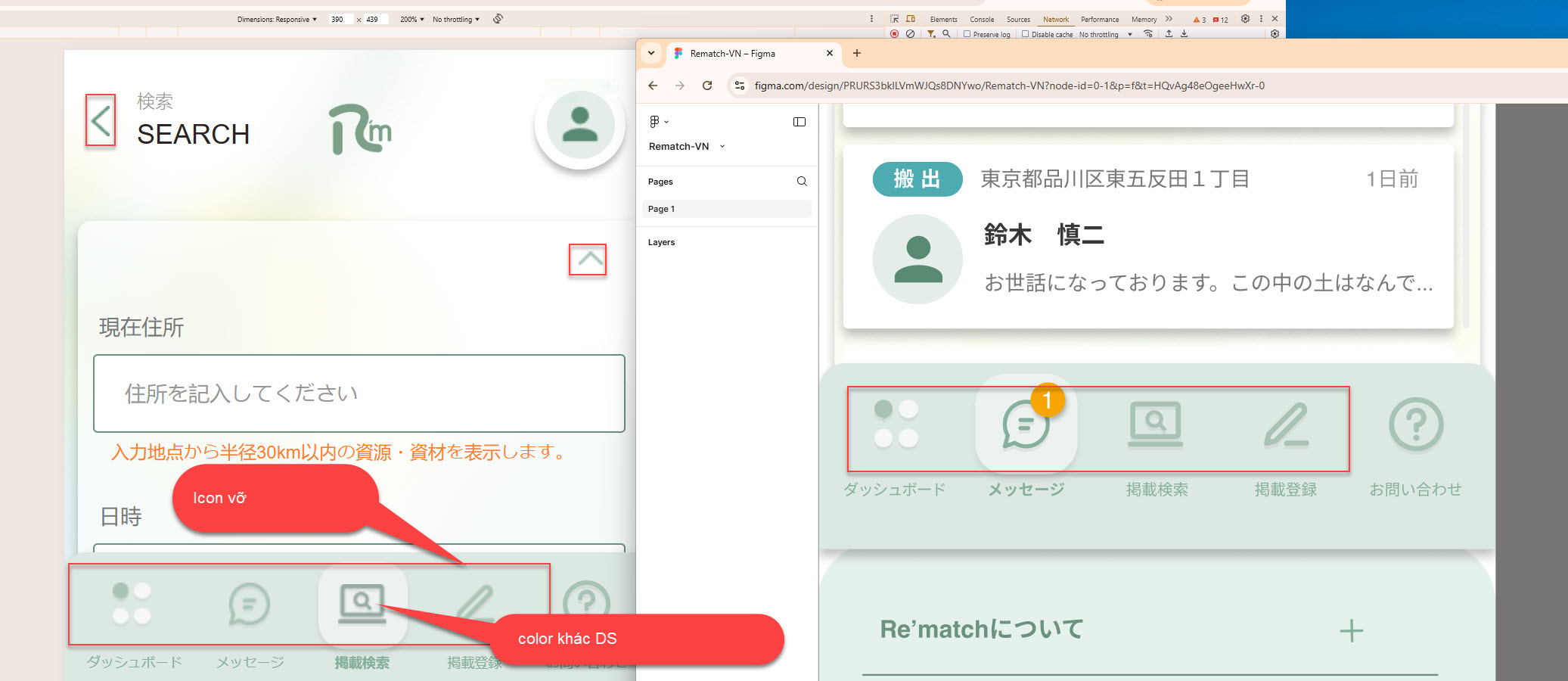Open the message icon with the orange badge 1
This screenshot has height=681, width=1568.
click(x=1026, y=424)
